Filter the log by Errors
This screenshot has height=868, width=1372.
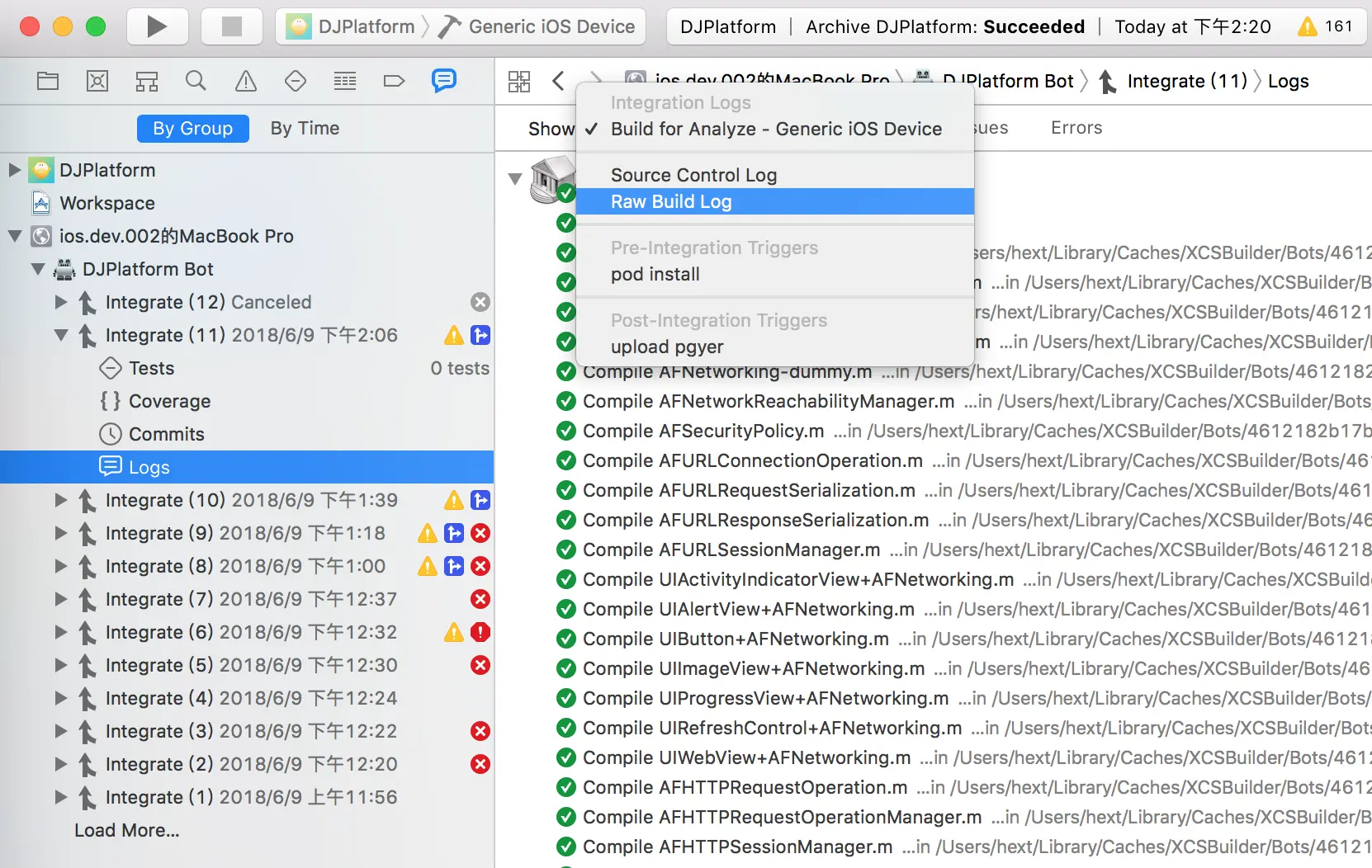tap(1076, 128)
